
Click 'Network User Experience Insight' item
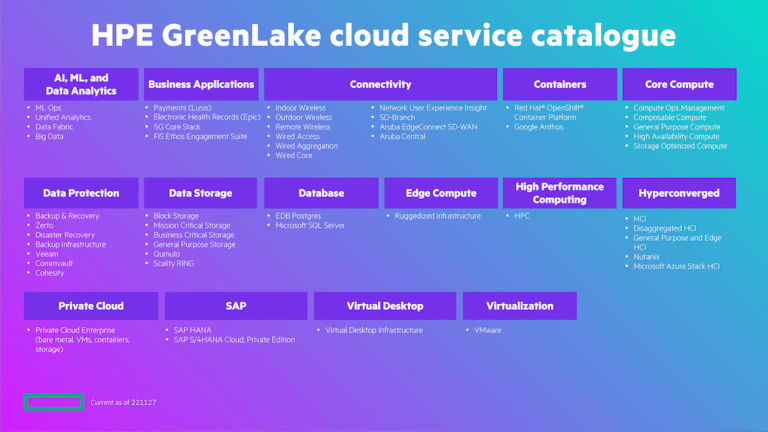(x=433, y=108)
